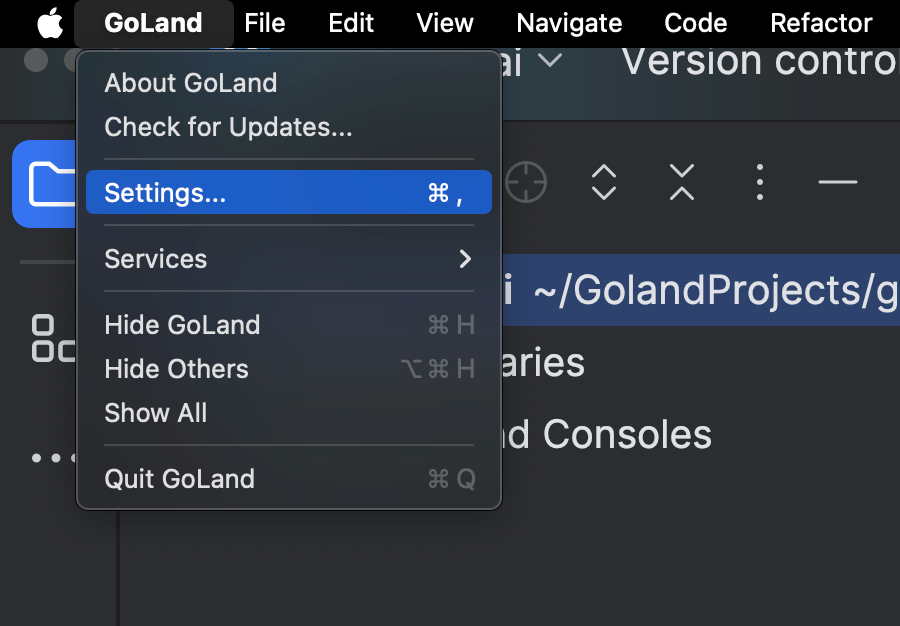The width and height of the screenshot is (900, 626).
Task: Collapse All nodes in the project tree
Action: tap(681, 182)
